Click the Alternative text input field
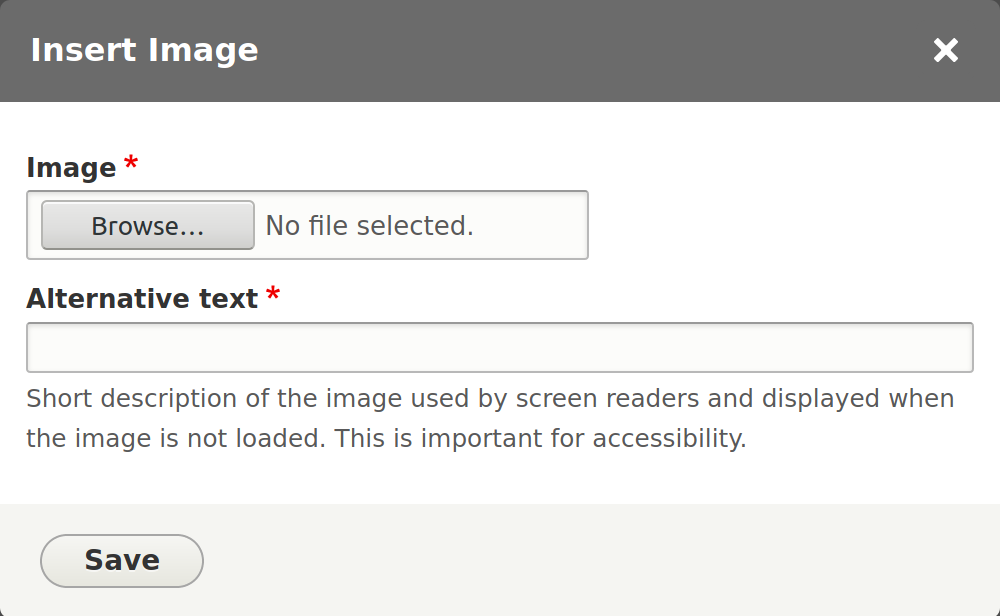This screenshot has height=616, width=1000. click(500, 347)
